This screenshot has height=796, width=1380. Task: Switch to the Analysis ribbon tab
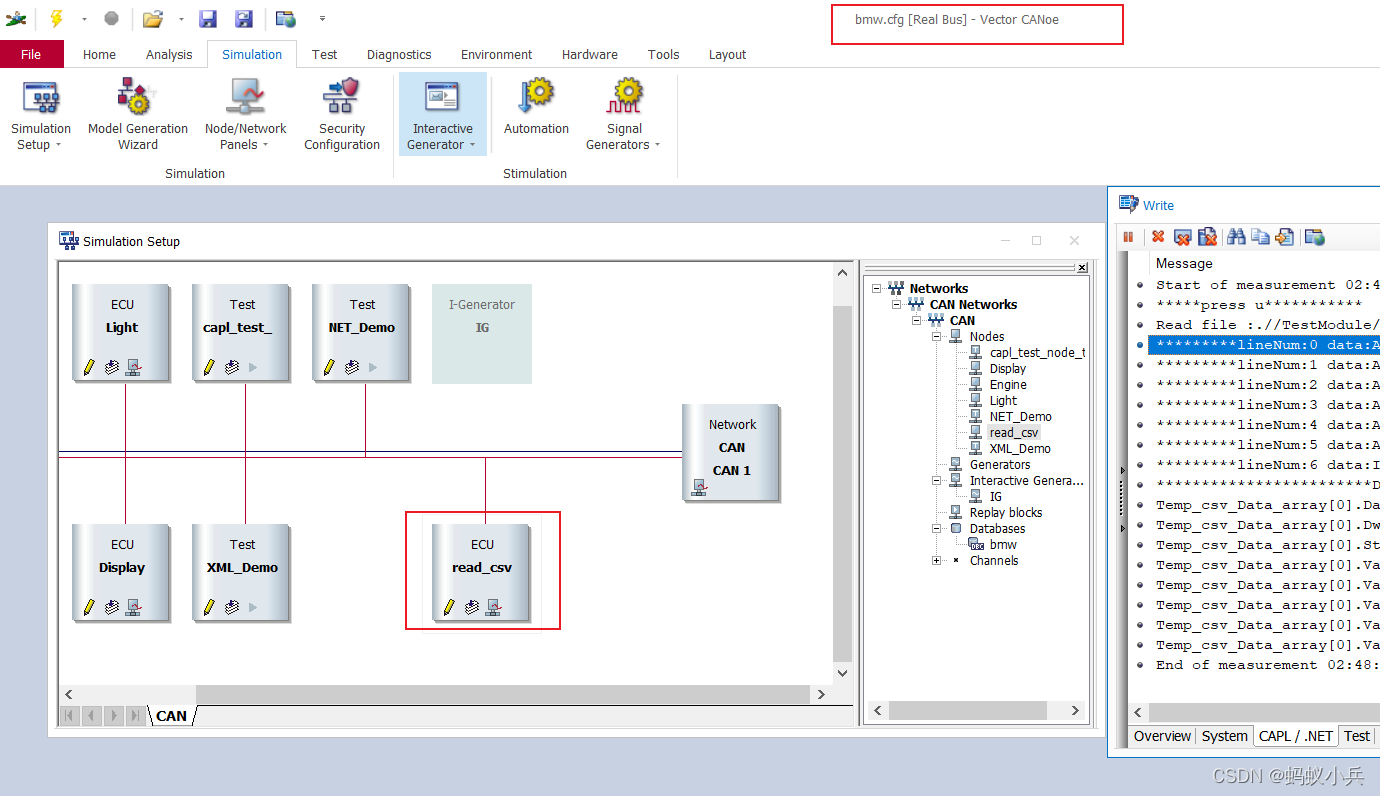169,54
